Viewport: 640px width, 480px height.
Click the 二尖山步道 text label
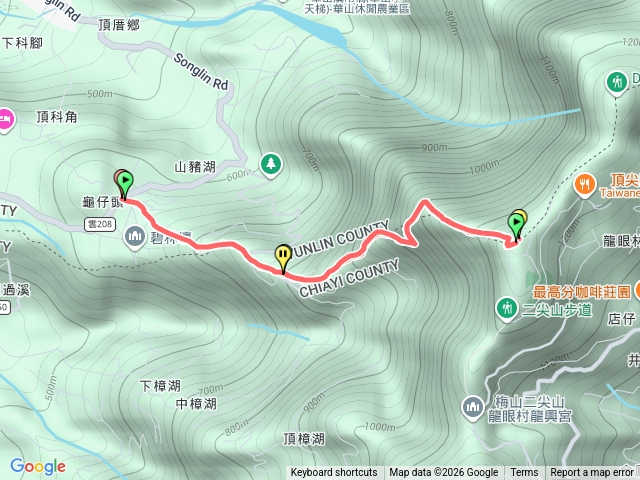coord(557,310)
